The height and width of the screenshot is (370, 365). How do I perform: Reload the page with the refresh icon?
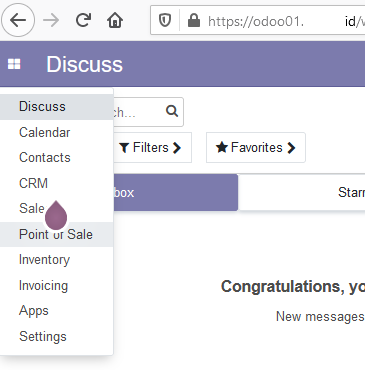pos(83,20)
